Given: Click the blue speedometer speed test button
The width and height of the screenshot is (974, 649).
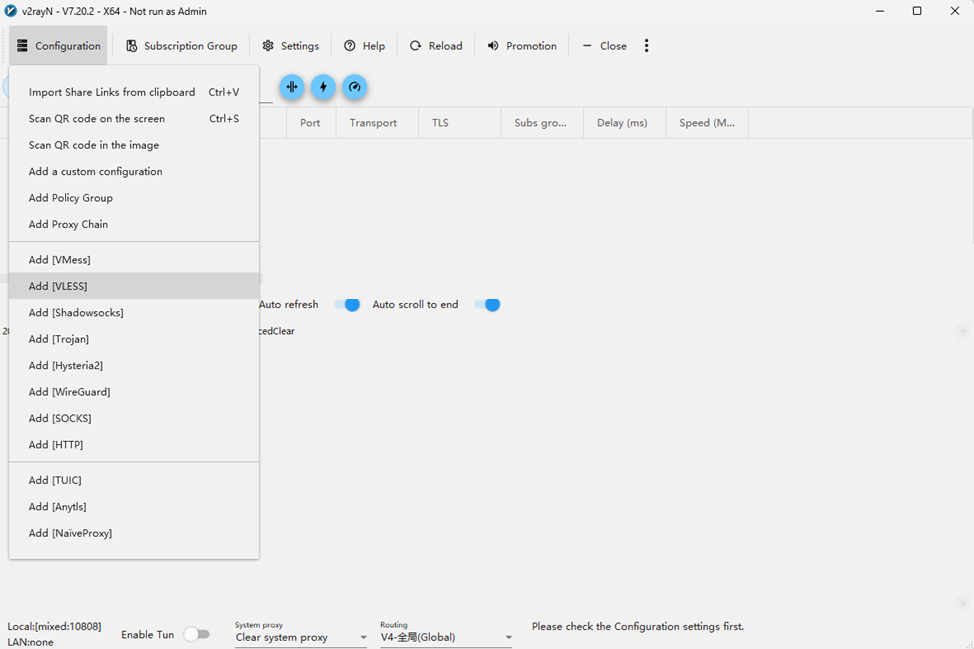Looking at the screenshot, I should tap(355, 87).
